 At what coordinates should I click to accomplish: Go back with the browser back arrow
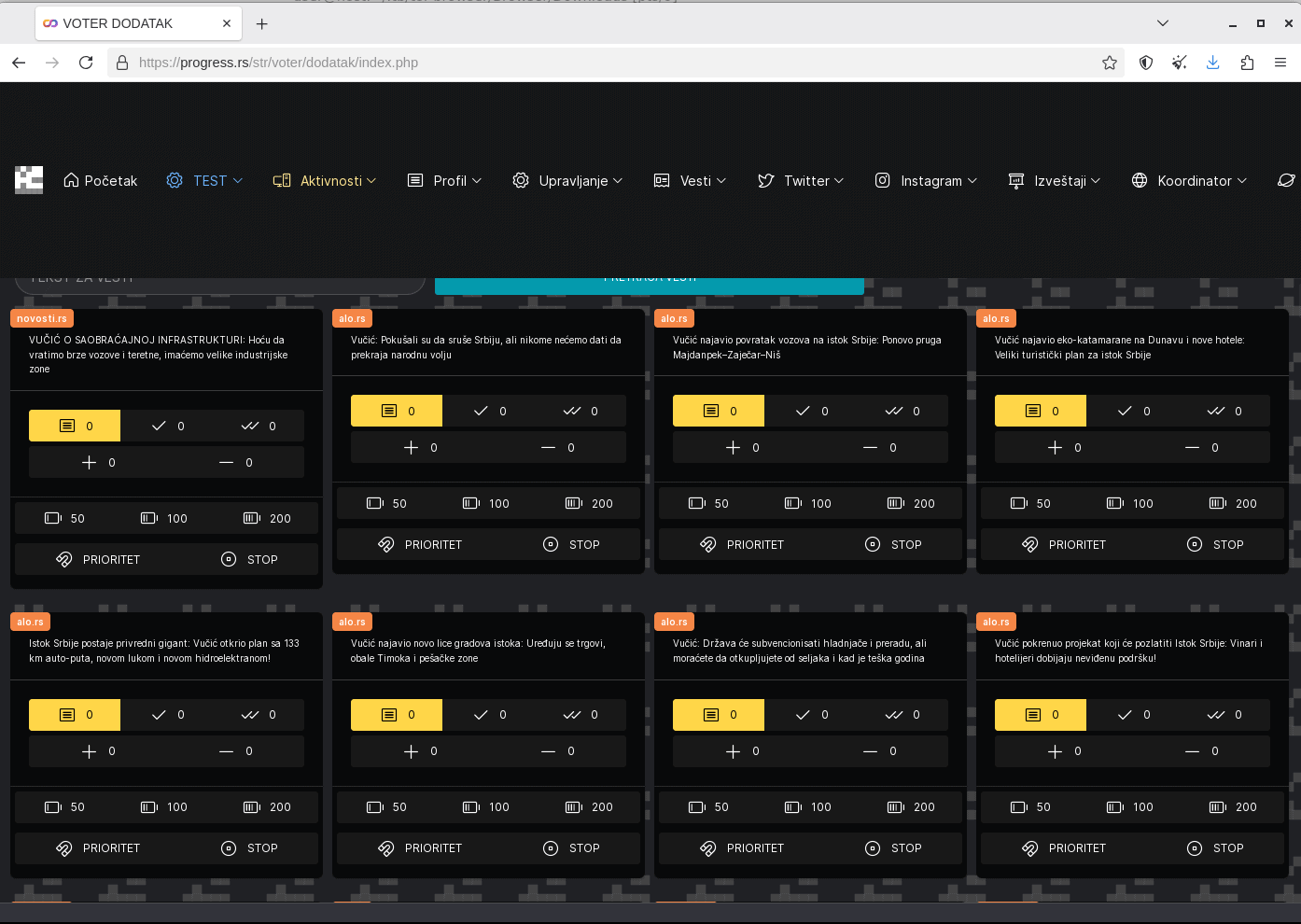(x=19, y=63)
